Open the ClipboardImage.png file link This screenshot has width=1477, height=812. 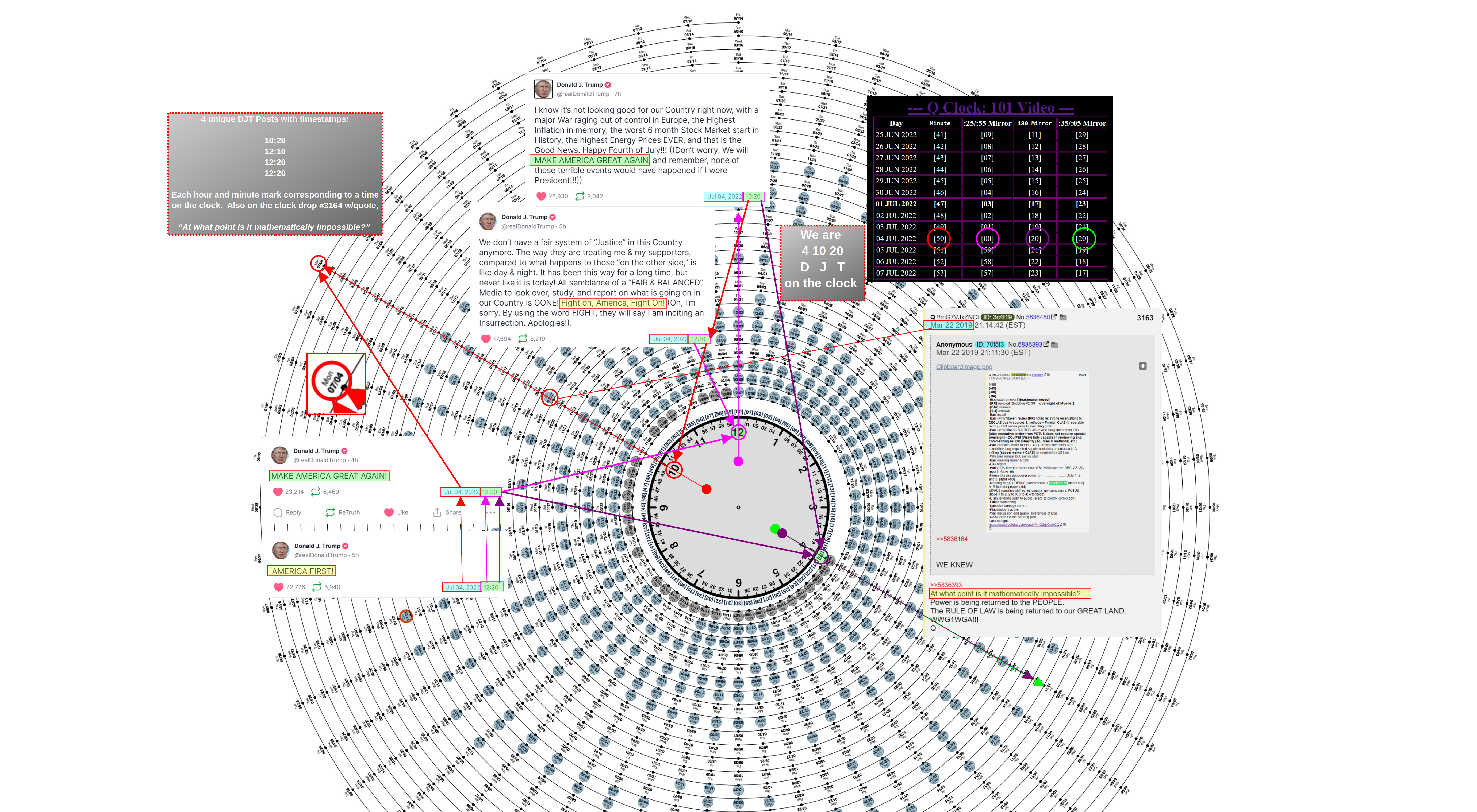pyautogui.click(x=964, y=367)
